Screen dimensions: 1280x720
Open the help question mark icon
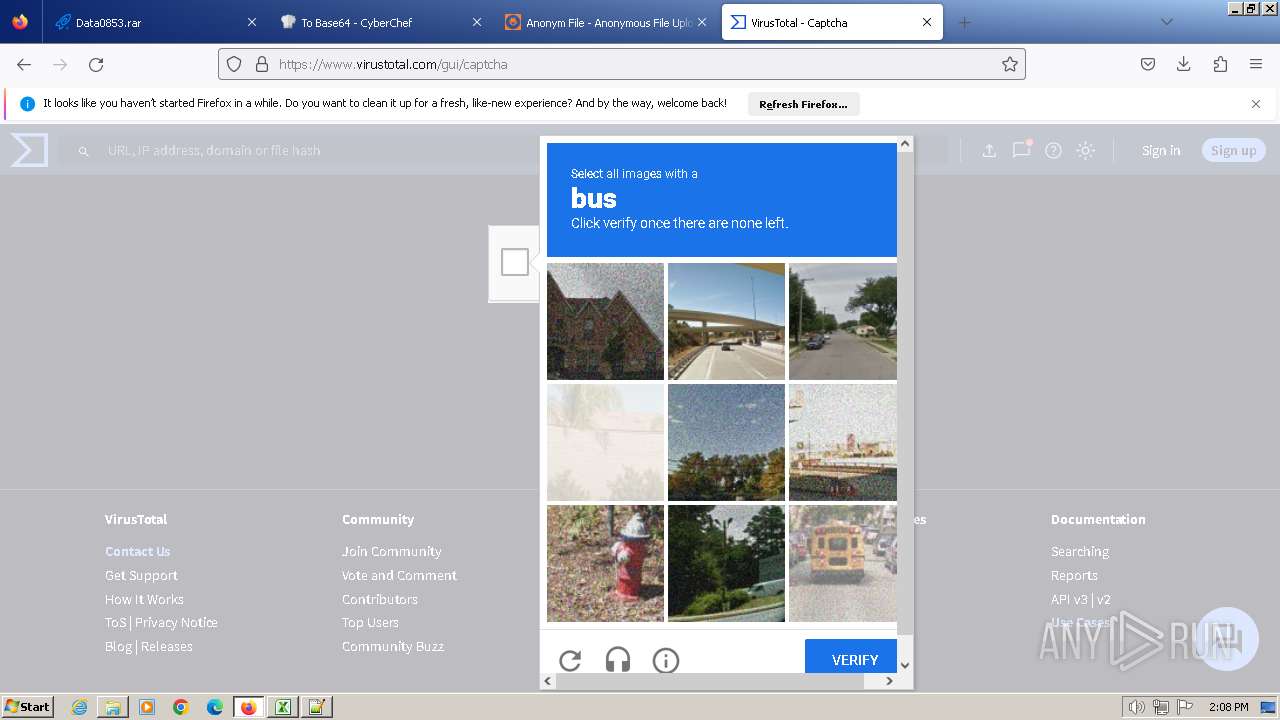coord(1053,150)
